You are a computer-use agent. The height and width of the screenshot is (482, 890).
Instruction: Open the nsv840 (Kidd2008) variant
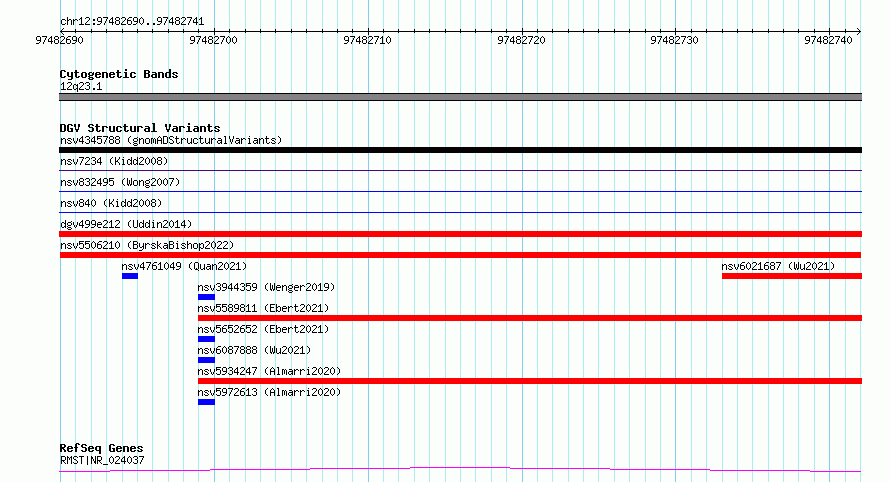tap(111, 203)
